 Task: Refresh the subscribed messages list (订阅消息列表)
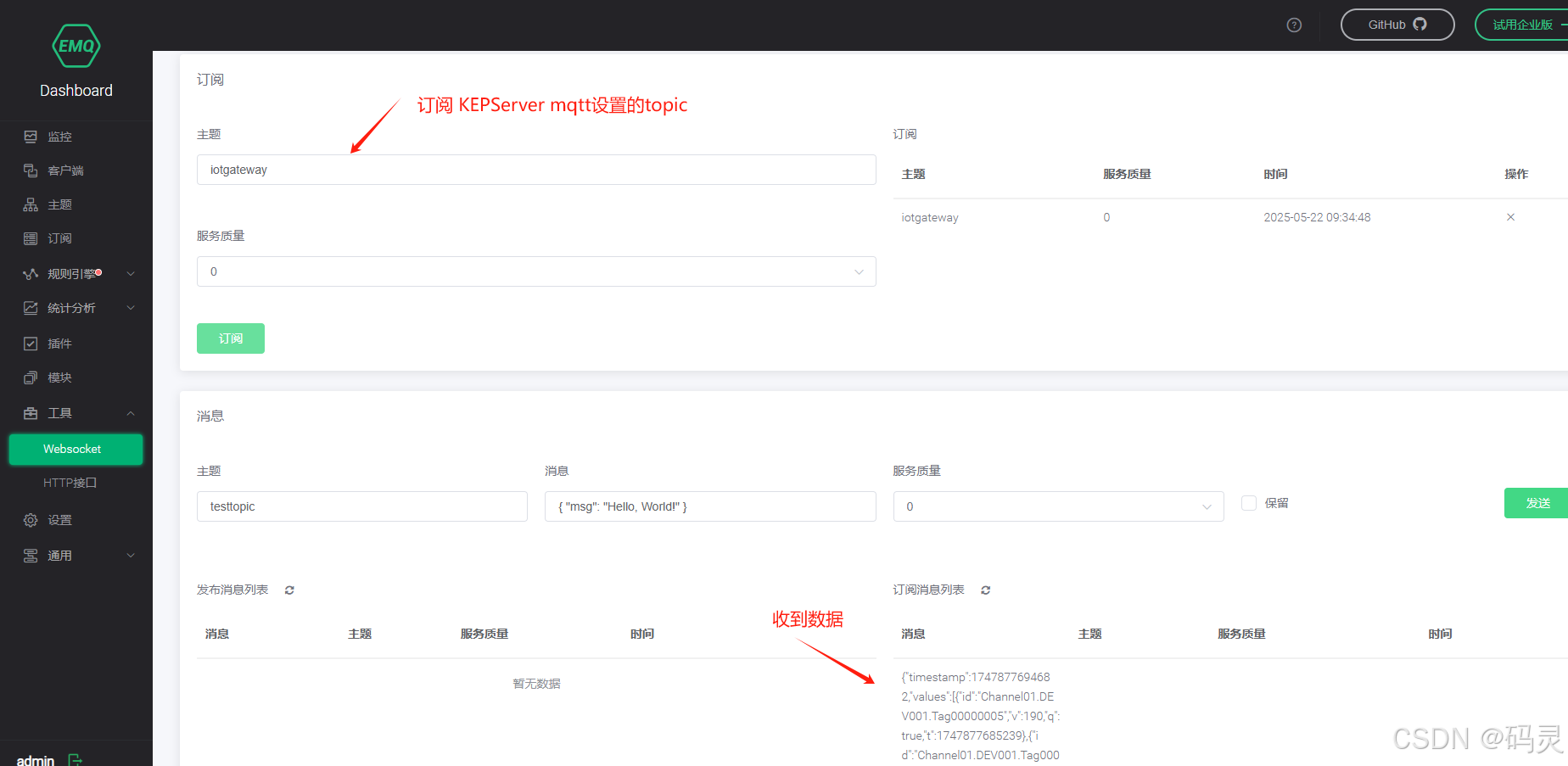[986, 590]
